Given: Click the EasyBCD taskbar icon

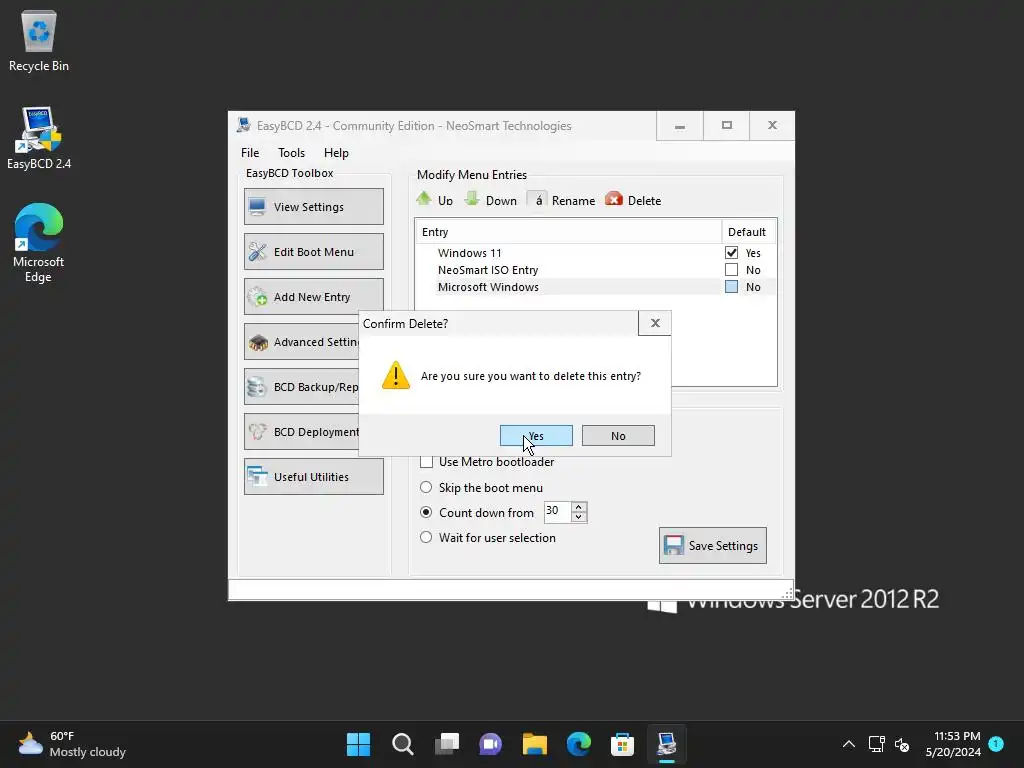Looking at the screenshot, I should coord(667,744).
